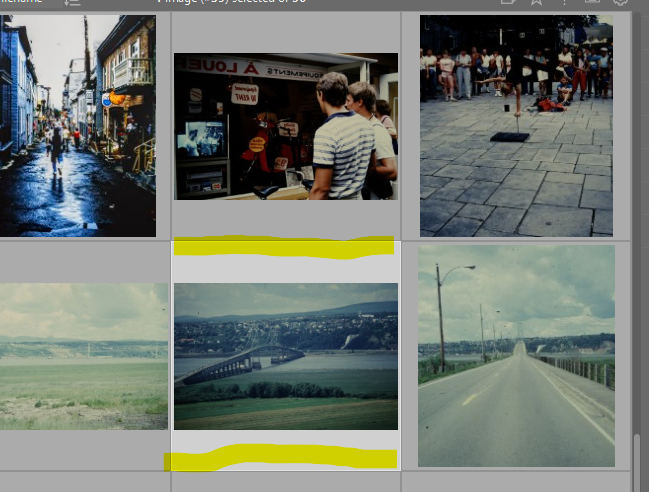Screen dimensions: 649x492
Task: Select the green field landscape photo
Action: point(84,356)
